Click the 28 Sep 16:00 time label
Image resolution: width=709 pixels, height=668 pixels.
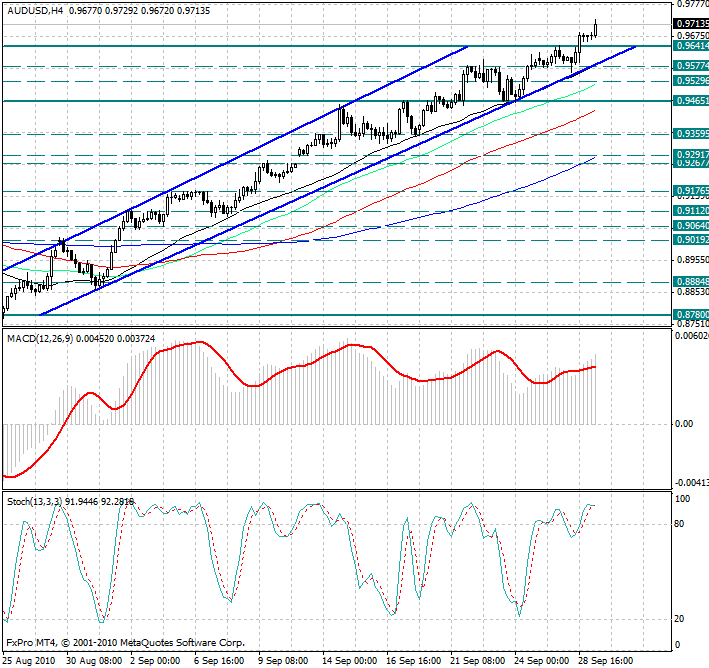click(606, 661)
